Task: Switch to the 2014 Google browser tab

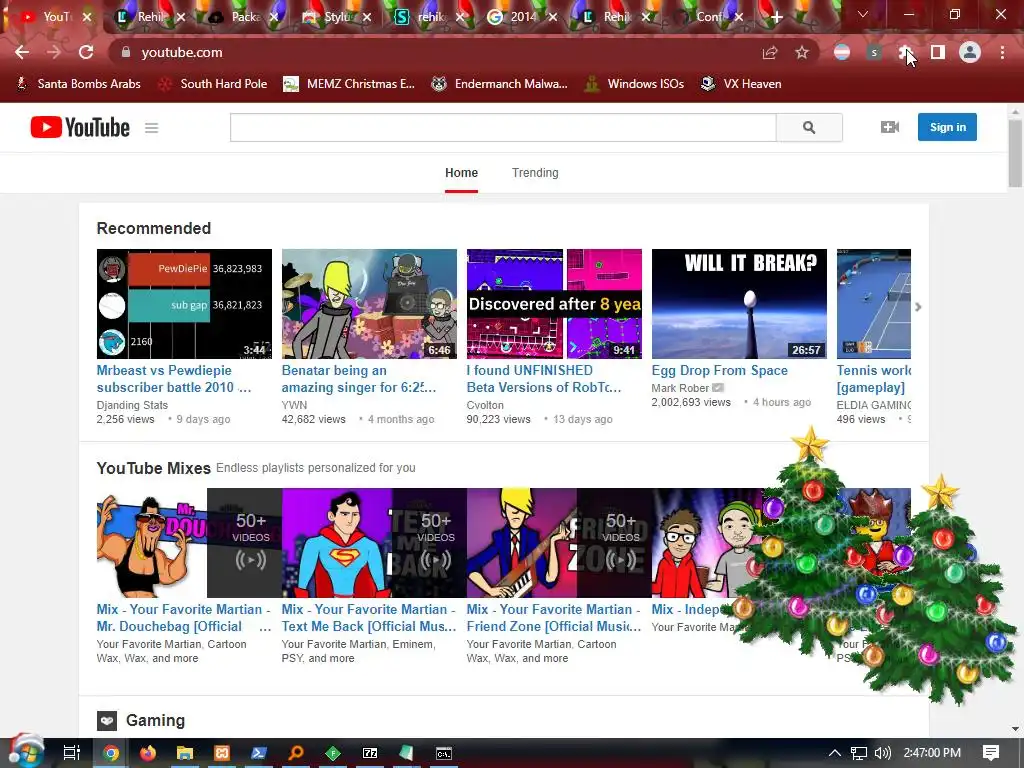Action: click(x=522, y=17)
